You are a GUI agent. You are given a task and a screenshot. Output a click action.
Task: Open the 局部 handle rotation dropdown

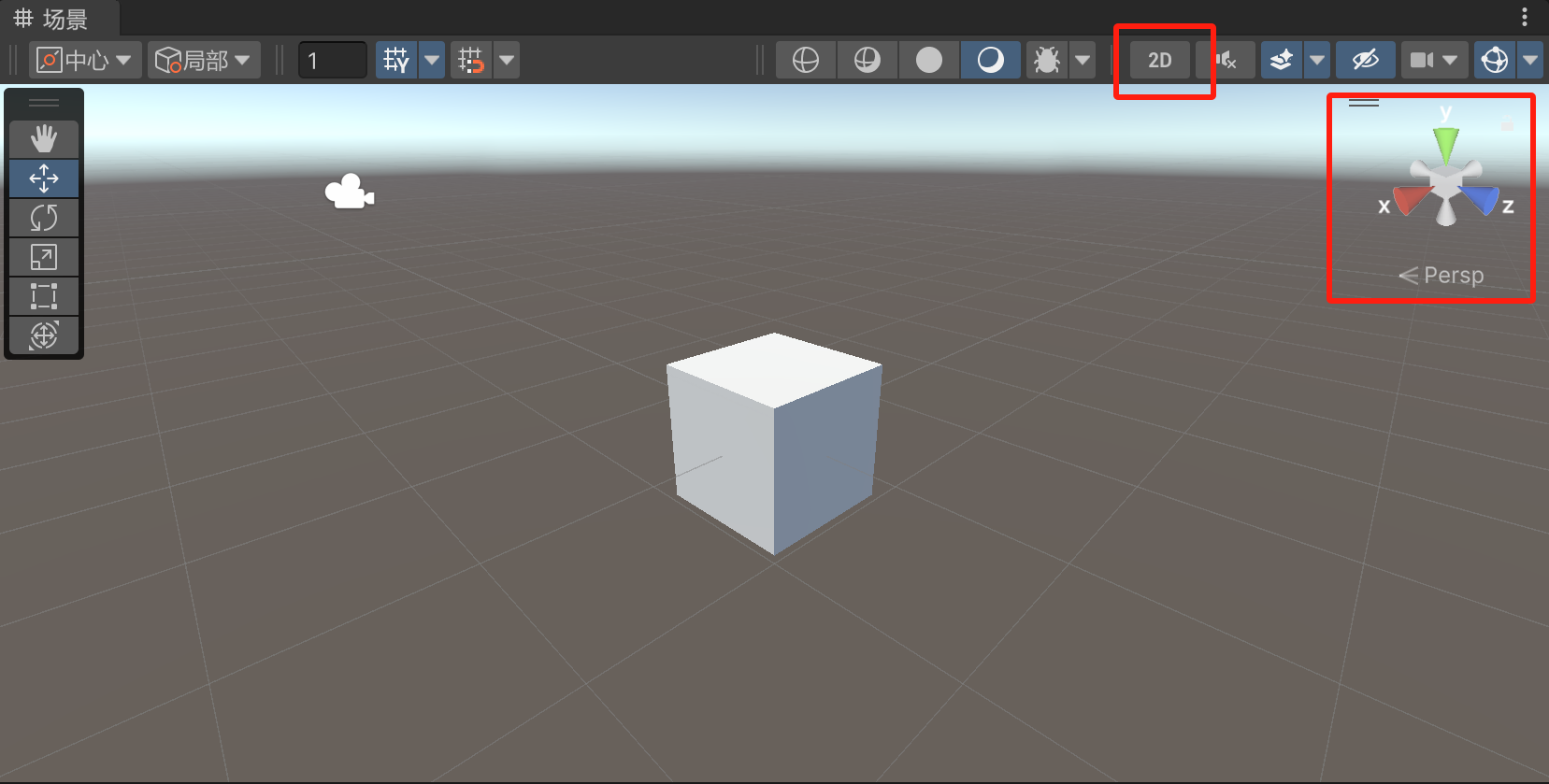[x=204, y=60]
